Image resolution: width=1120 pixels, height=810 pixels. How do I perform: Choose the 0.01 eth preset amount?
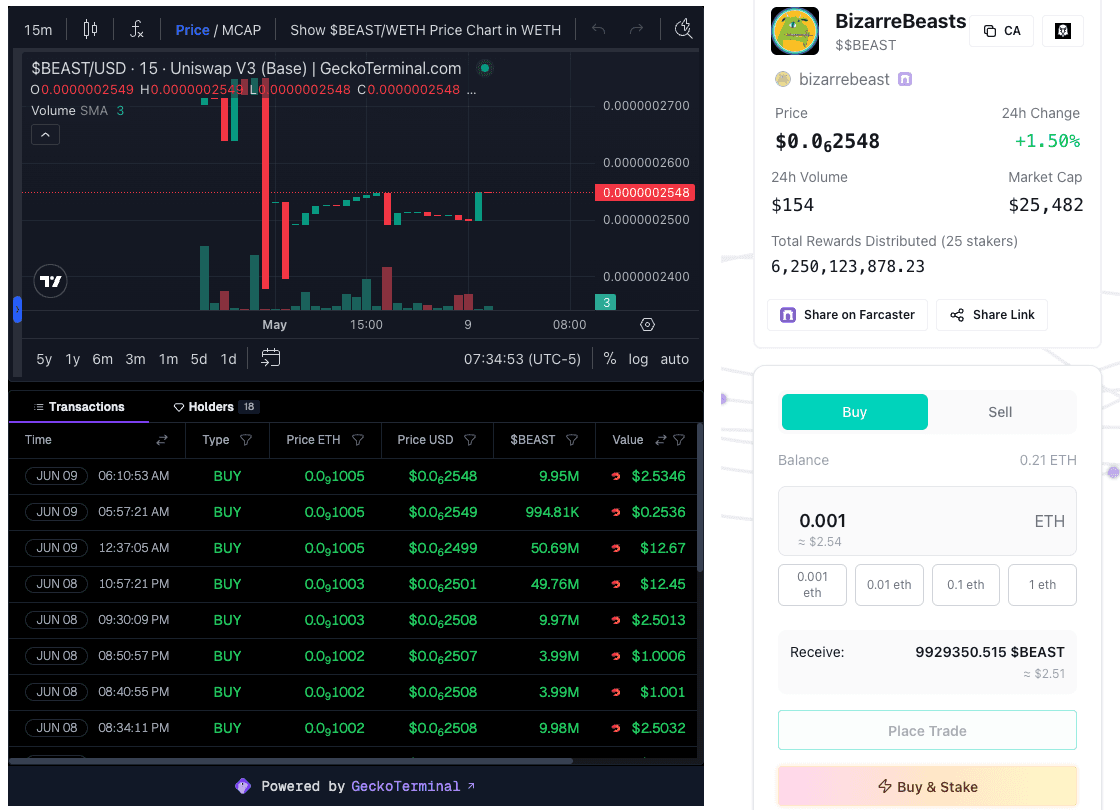(x=889, y=585)
